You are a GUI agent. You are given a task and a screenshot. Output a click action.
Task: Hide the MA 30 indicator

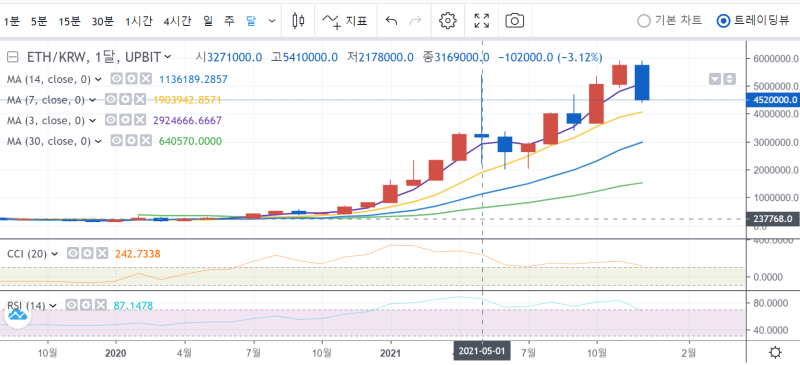point(117,140)
